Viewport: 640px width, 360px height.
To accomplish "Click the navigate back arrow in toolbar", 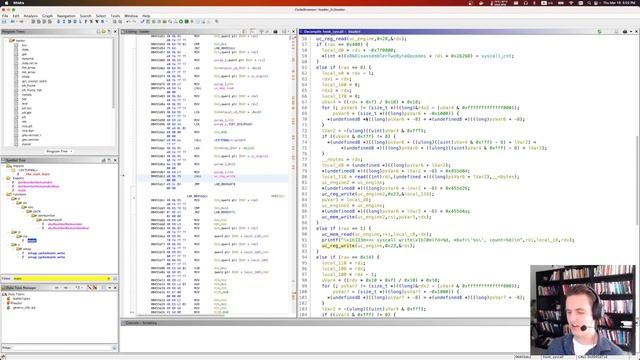I will point(13,21).
